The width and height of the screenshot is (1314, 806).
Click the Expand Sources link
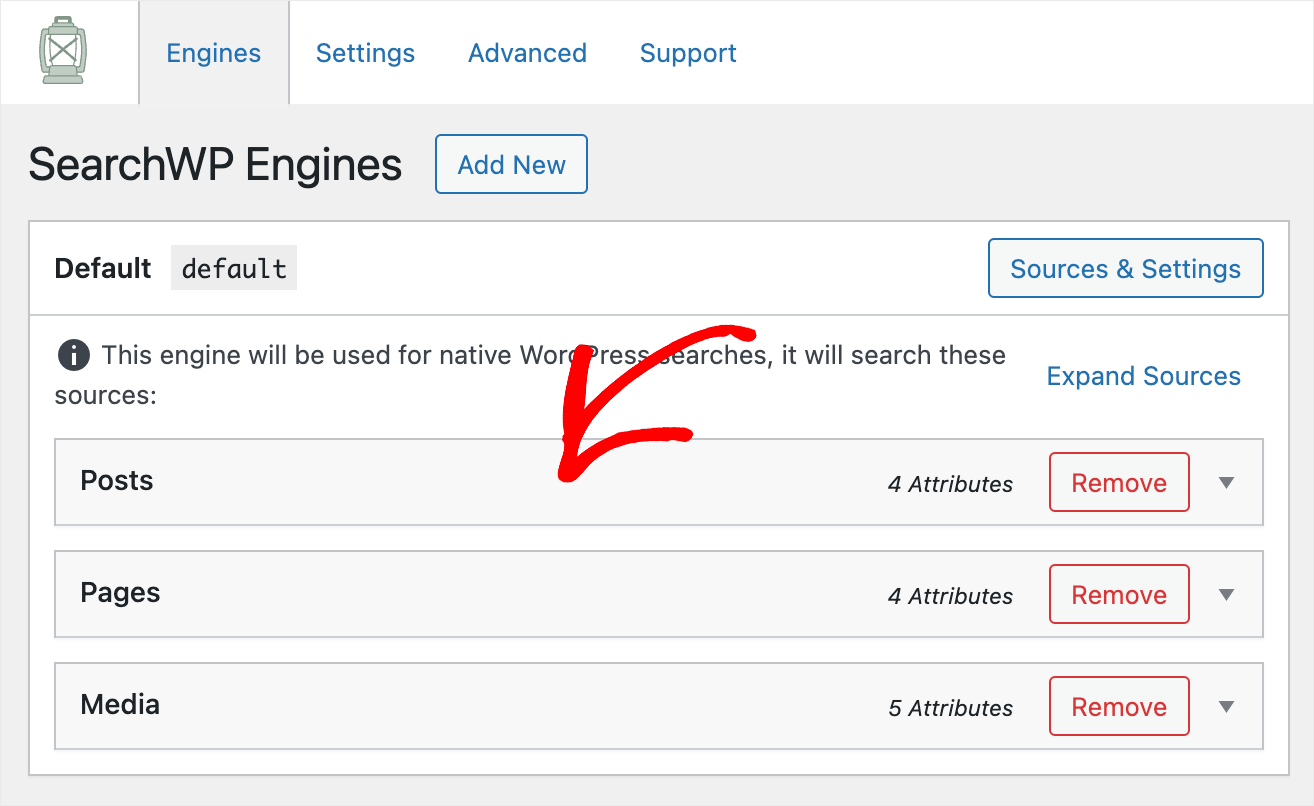[x=1143, y=376]
